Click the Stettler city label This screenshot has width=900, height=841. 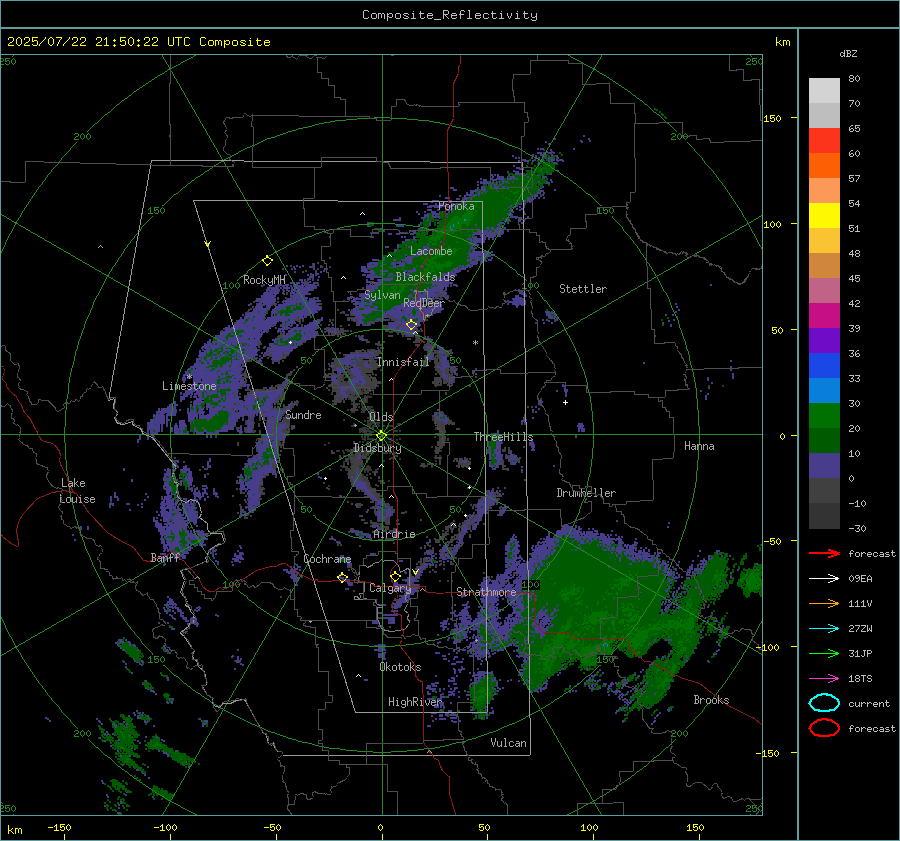coord(583,289)
